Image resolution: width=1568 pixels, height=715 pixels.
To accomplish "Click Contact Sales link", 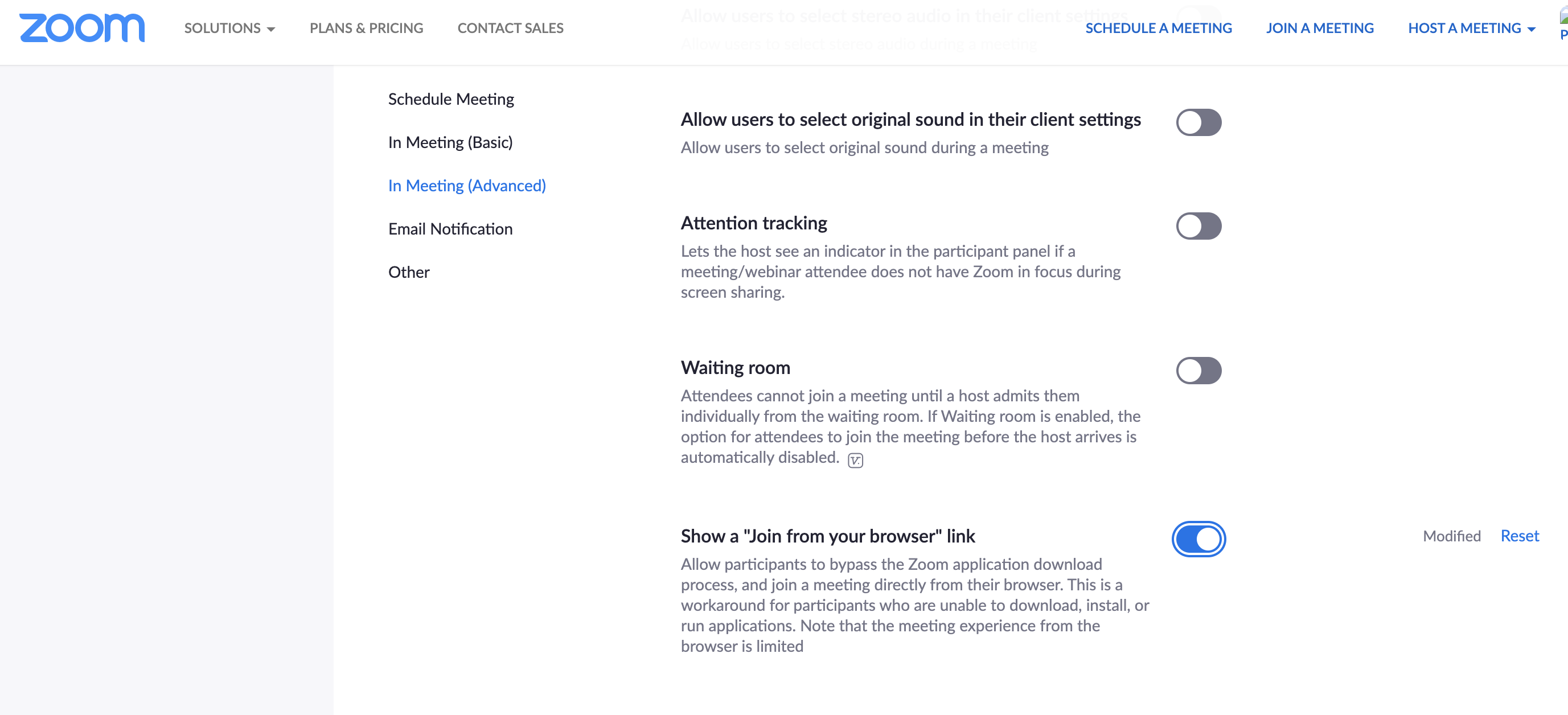I will 510,28.
